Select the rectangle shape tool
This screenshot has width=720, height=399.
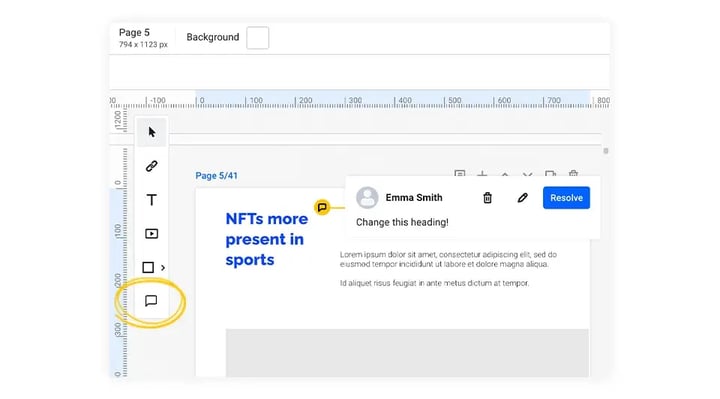148,267
